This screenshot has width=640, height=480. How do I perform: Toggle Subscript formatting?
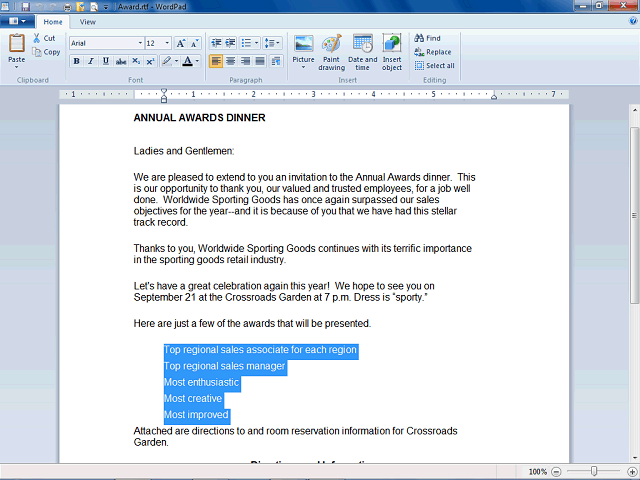pos(136,61)
